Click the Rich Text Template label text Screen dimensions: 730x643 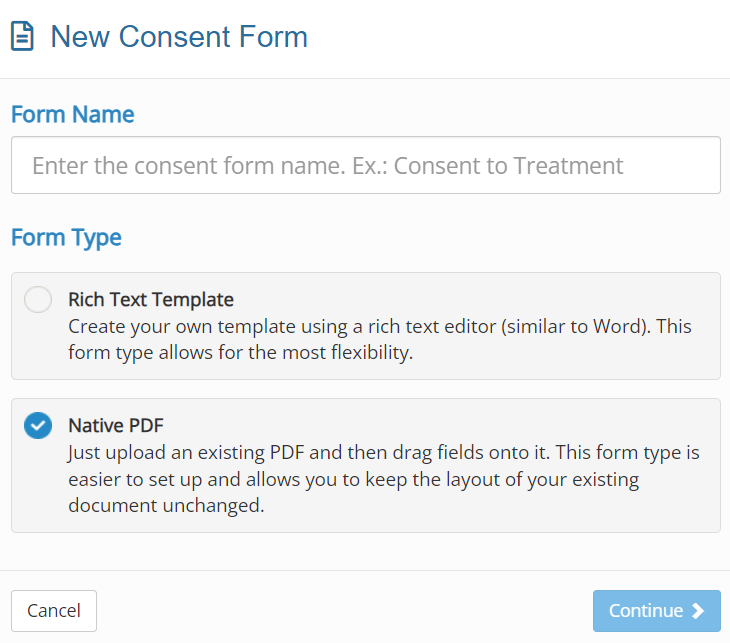click(151, 299)
